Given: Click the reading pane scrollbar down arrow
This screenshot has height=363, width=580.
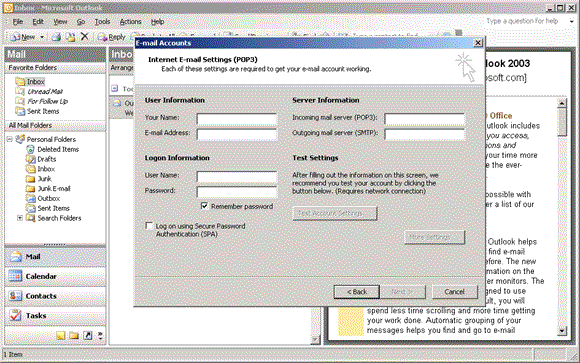Looking at the screenshot, I should (562, 331).
